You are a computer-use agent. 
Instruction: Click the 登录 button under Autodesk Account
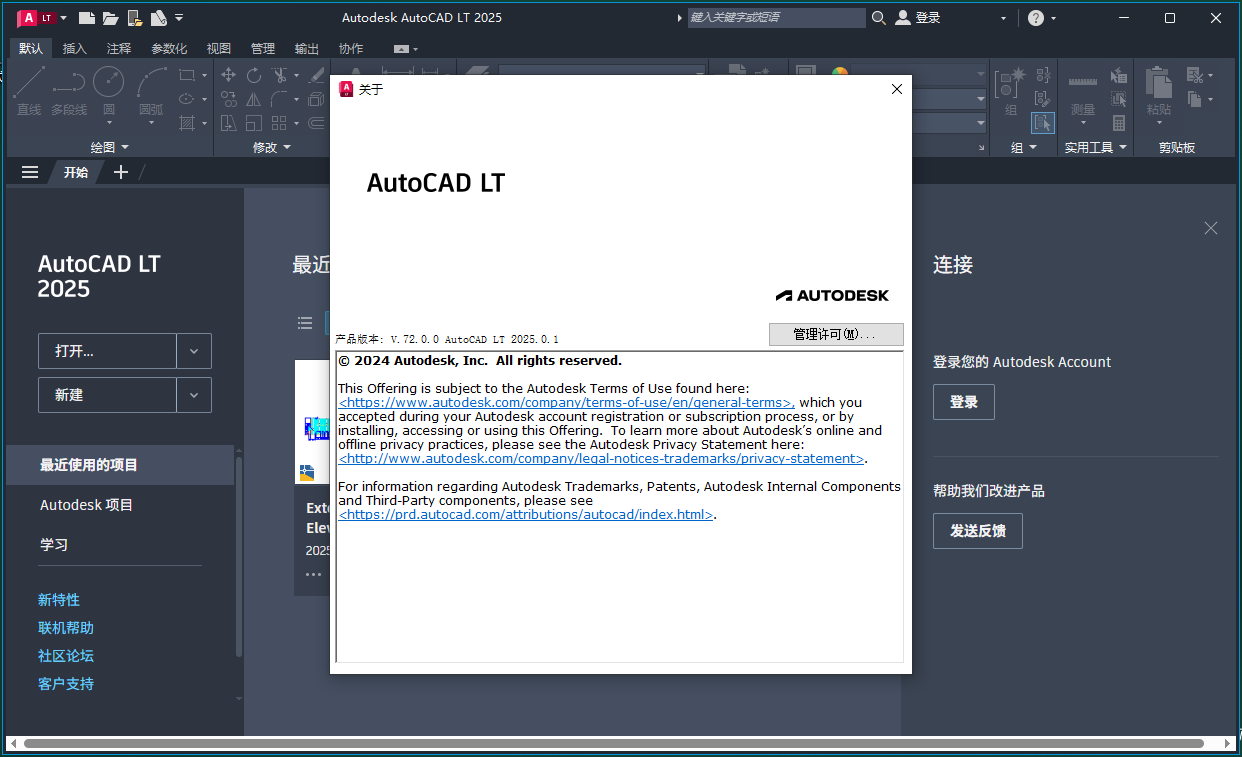[964, 402]
